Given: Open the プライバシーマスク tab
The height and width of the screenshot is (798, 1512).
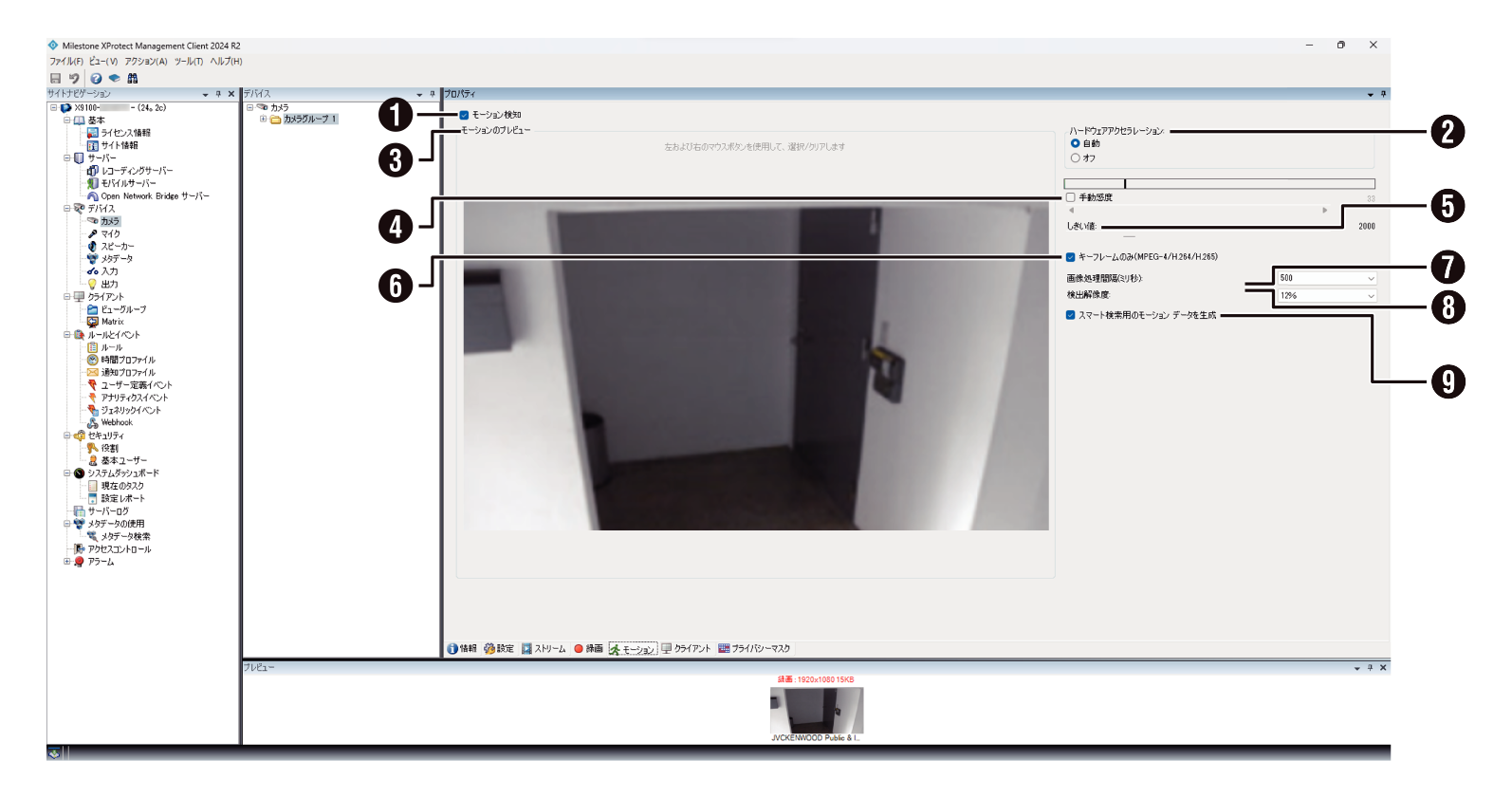Looking at the screenshot, I should pos(754,649).
